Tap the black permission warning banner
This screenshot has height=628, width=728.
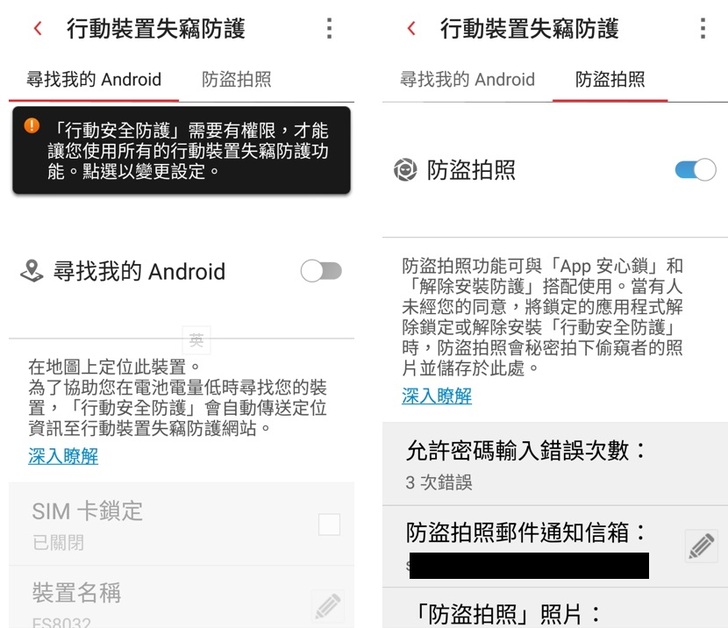coord(182,150)
